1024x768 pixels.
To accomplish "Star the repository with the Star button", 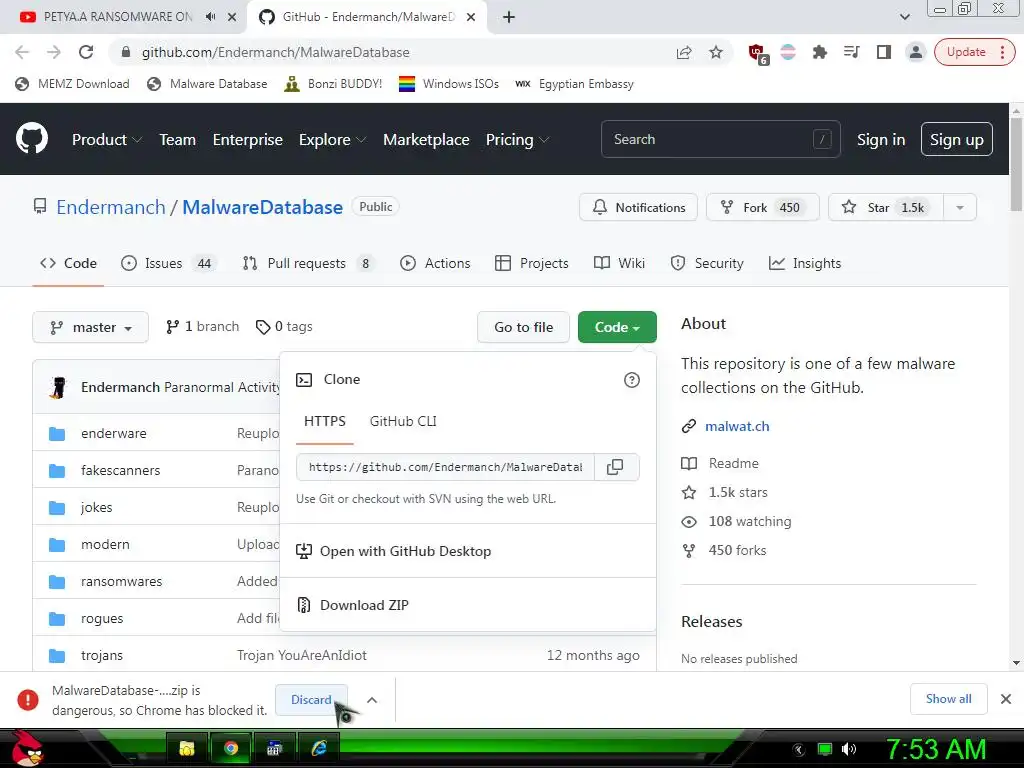I will [886, 208].
